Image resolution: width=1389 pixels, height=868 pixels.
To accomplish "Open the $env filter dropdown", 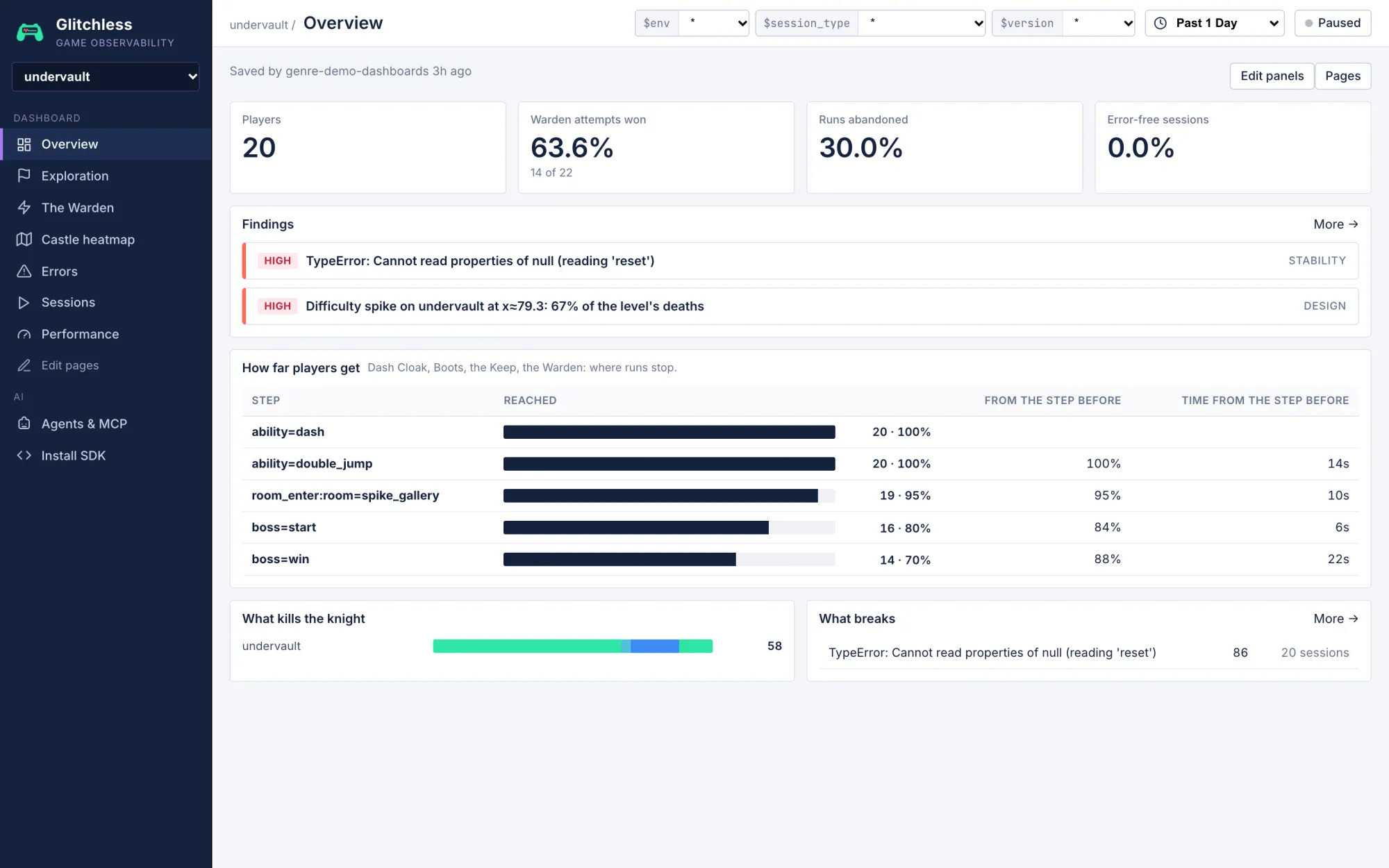I will pos(713,23).
